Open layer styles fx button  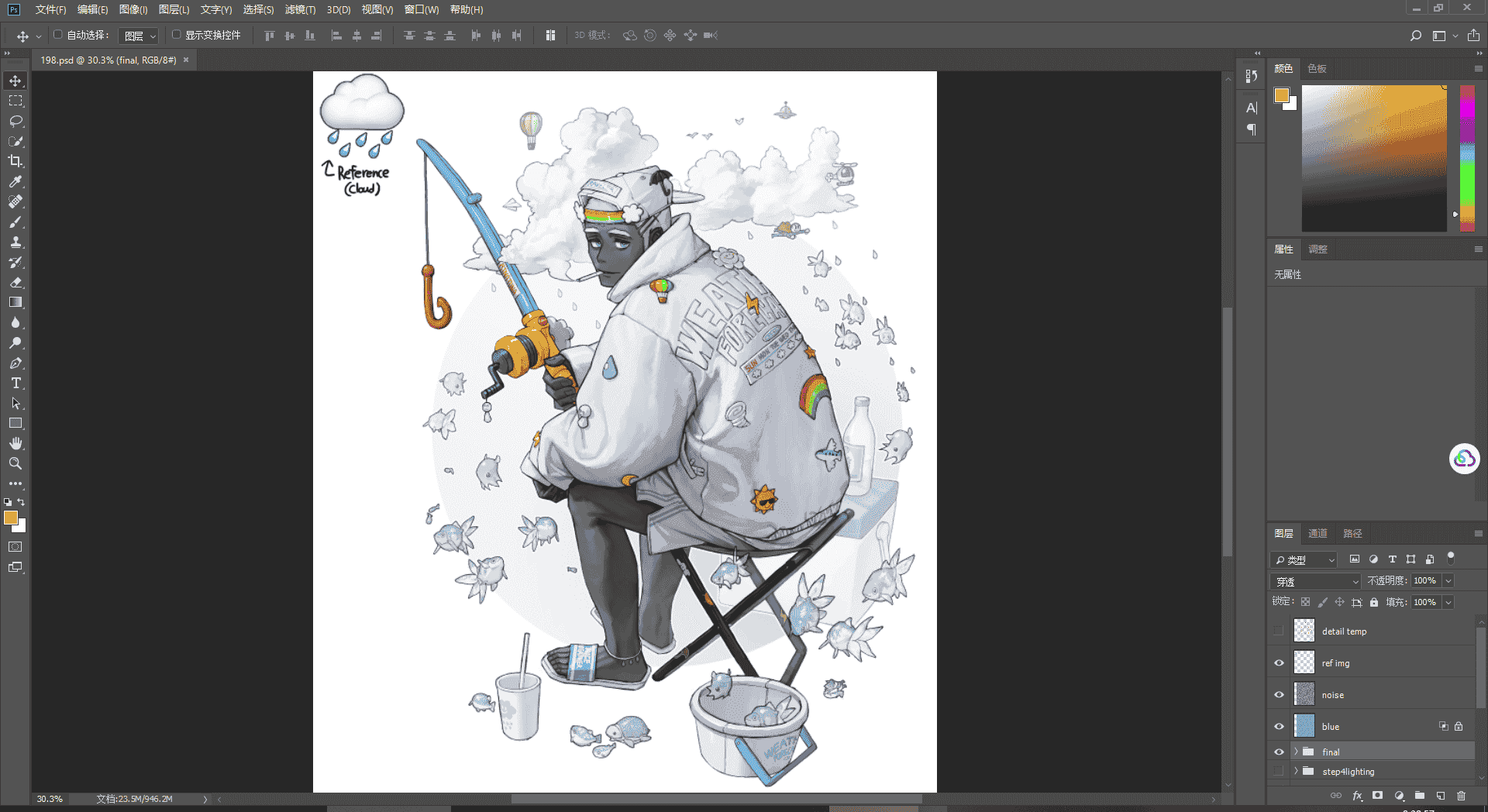[1357, 795]
